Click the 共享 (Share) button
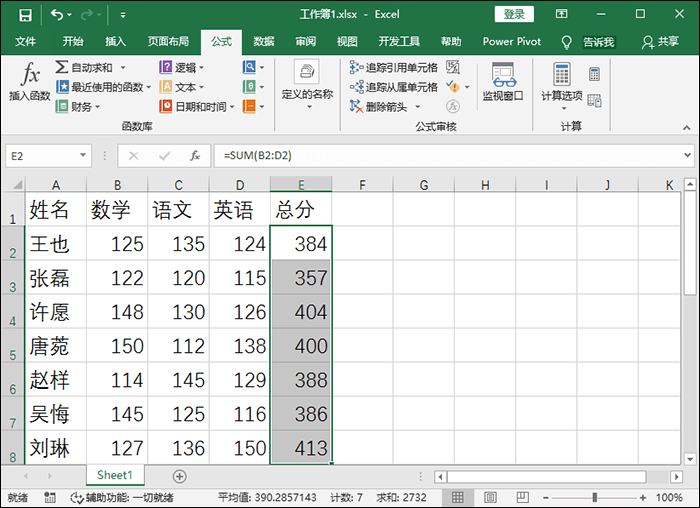Image resolution: width=700 pixels, height=508 pixels. pos(661,42)
